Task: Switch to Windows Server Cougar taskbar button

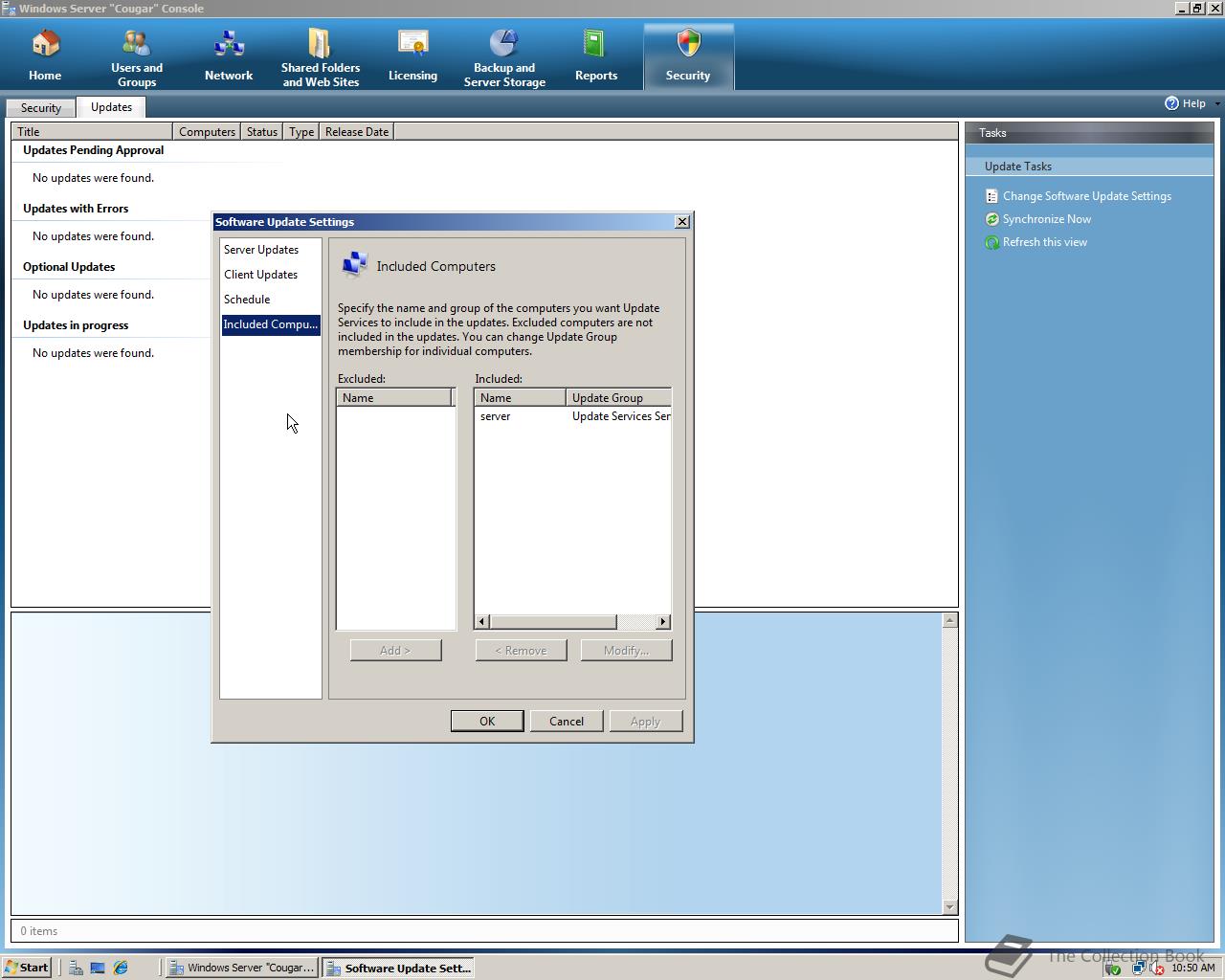Action: tap(242, 968)
